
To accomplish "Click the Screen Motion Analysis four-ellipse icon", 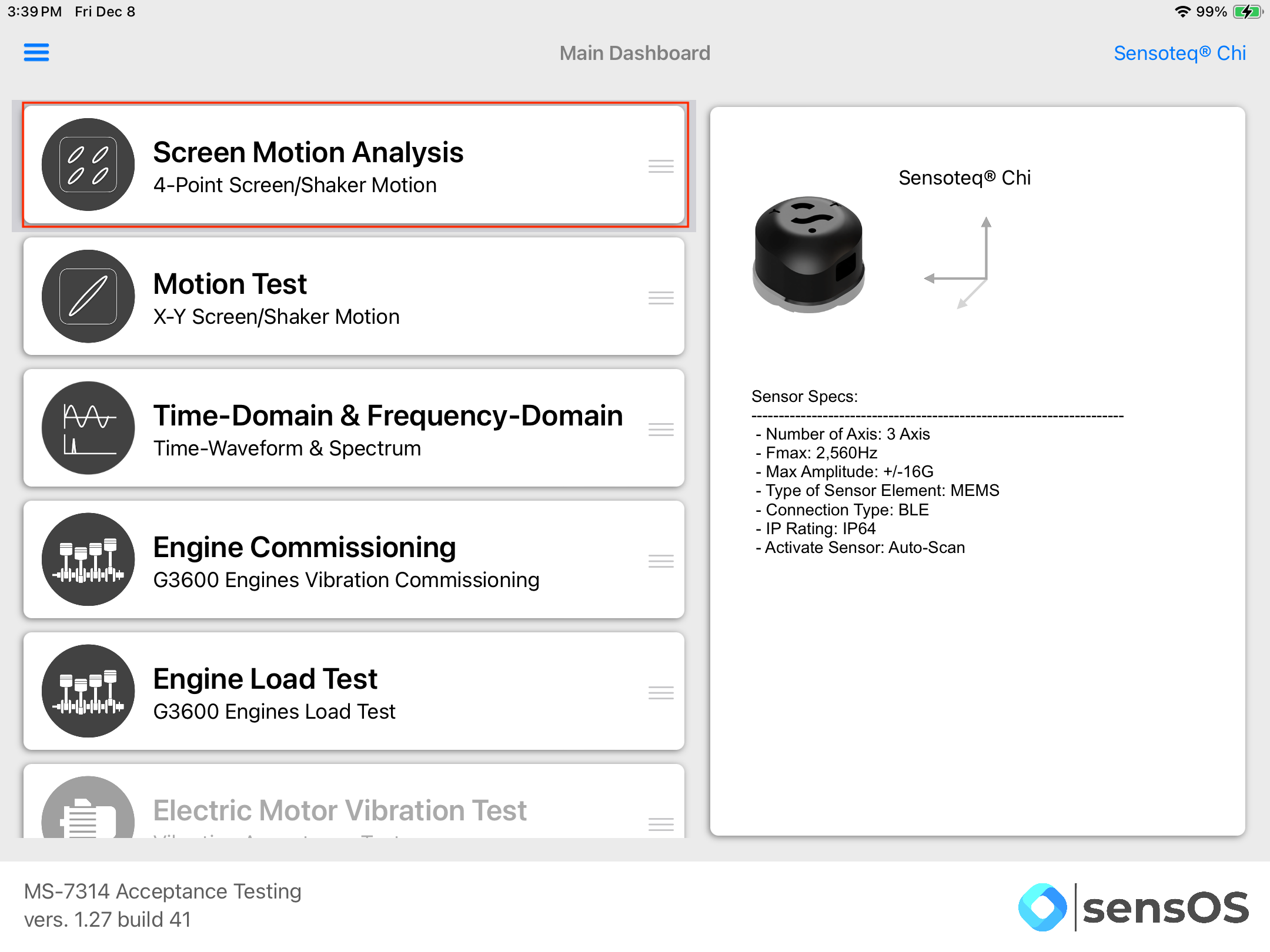I will coord(88,165).
